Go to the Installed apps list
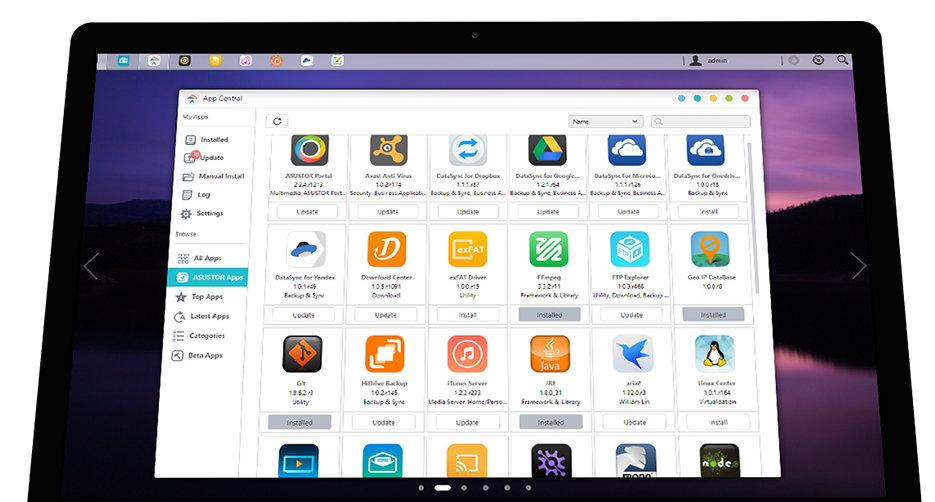The height and width of the screenshot is (502, 935). pyautogui.click(x=213, y=140)
